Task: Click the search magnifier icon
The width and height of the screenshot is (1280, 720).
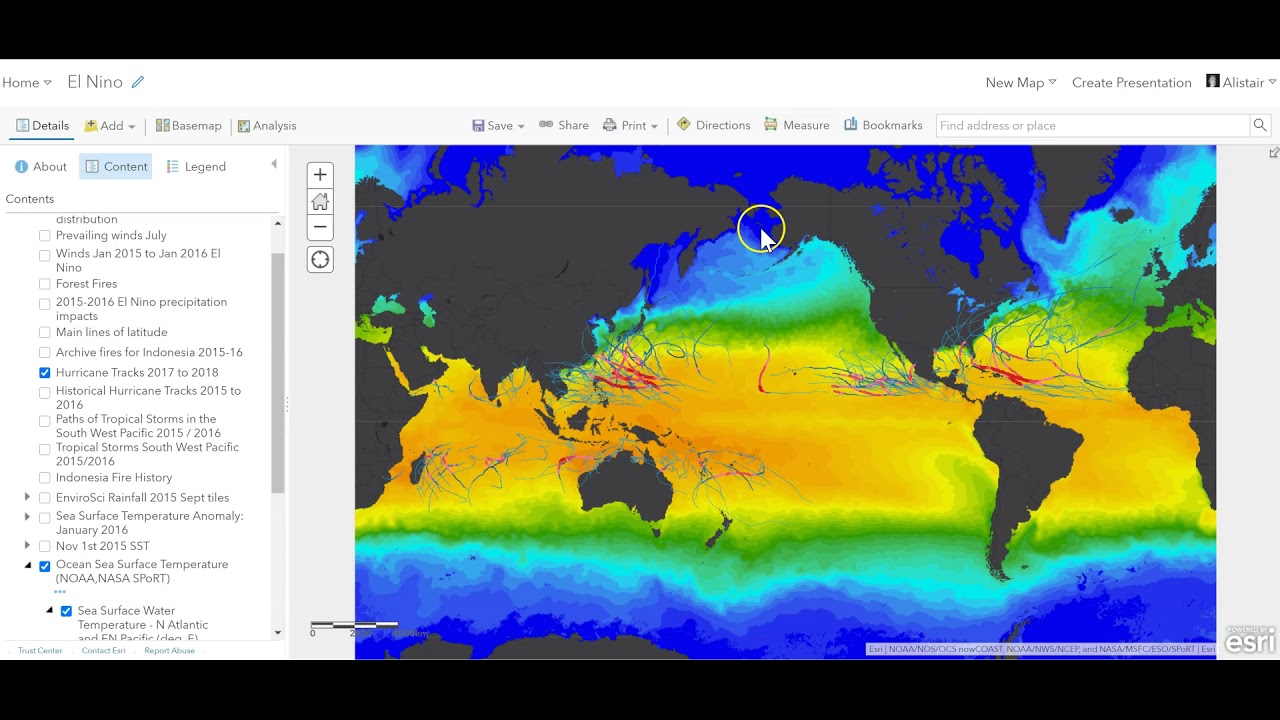Action: [1260, 125]
